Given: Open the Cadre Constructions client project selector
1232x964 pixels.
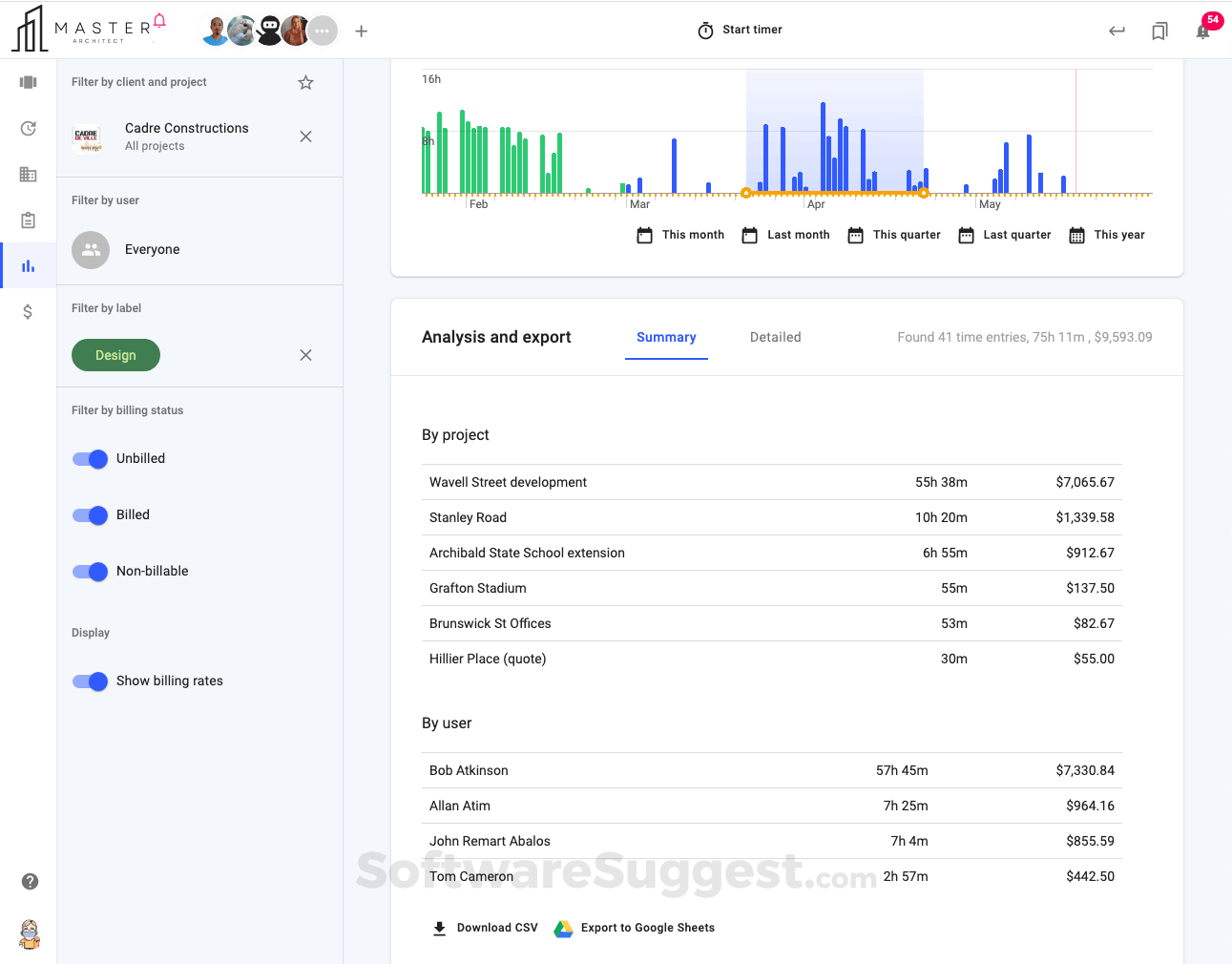Looking at the screenshot, I should click(x=186, y=136).
